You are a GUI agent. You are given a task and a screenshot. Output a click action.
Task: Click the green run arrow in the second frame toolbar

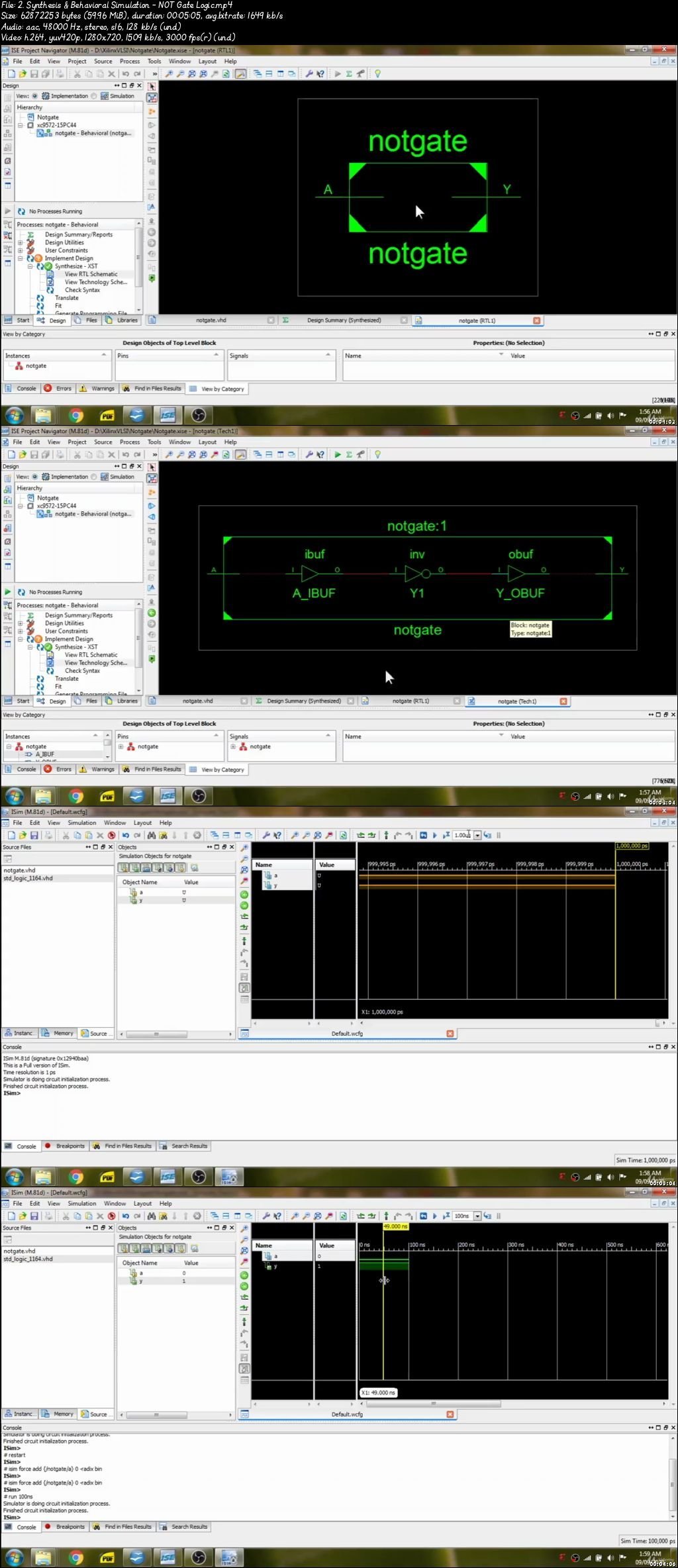[338, 454]
